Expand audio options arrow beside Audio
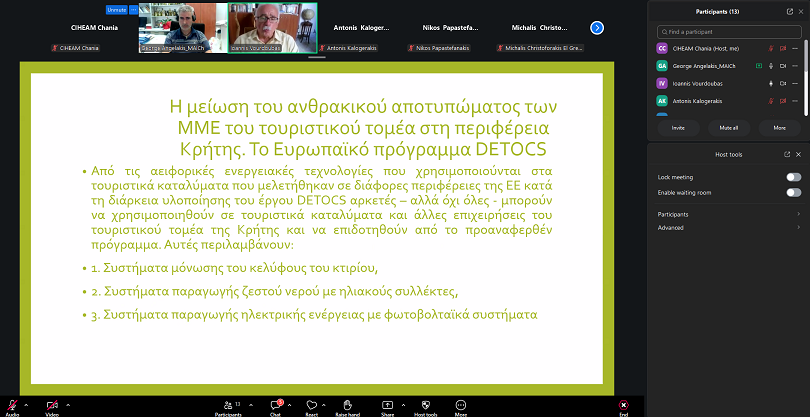The height and width of the screenshot is (417, 810). 26,405
